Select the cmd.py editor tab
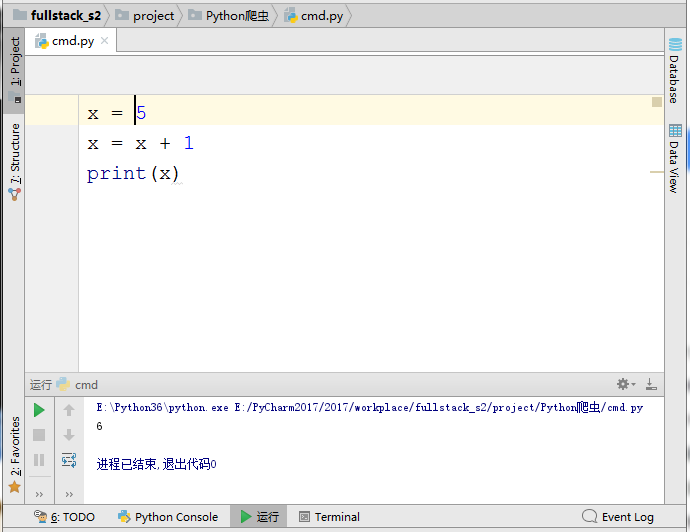 click(71, 41)
